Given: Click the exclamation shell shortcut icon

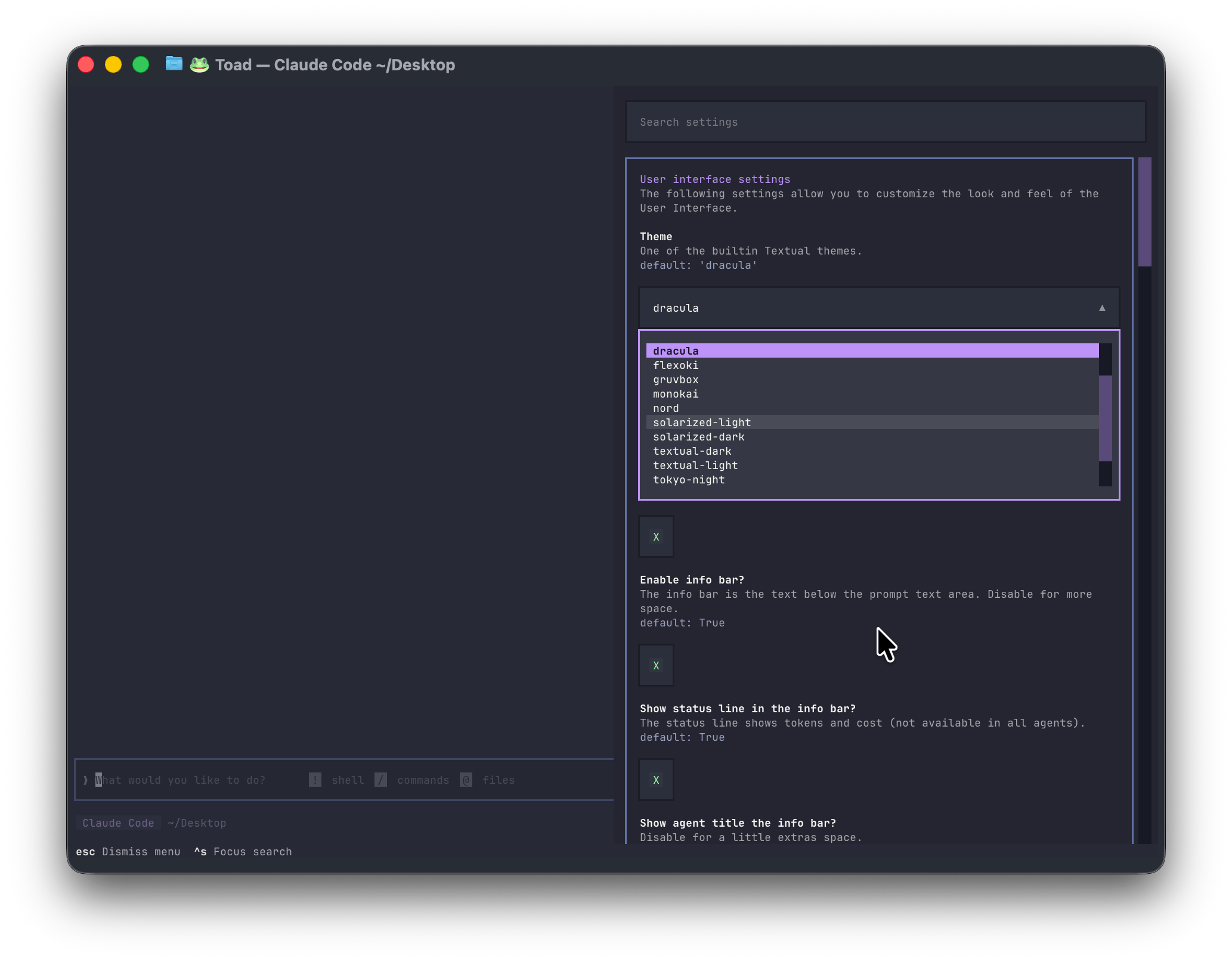Looking at the screenshot, I should click(315, 780).
